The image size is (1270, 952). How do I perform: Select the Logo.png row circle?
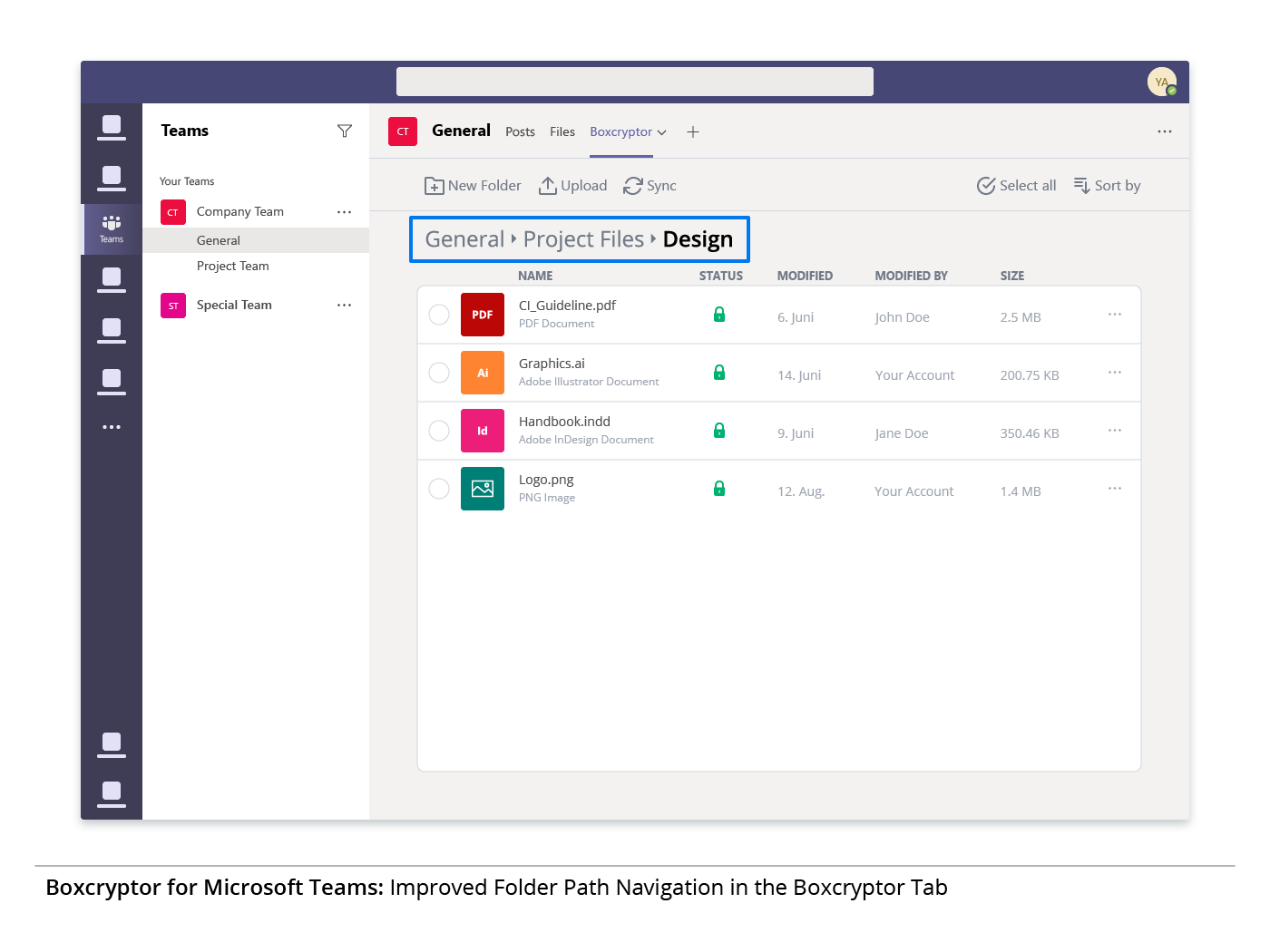[x=439, y=489]
